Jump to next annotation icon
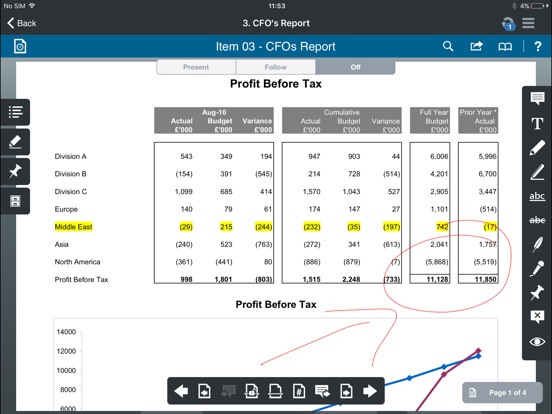552x414 pixels. 322,391
